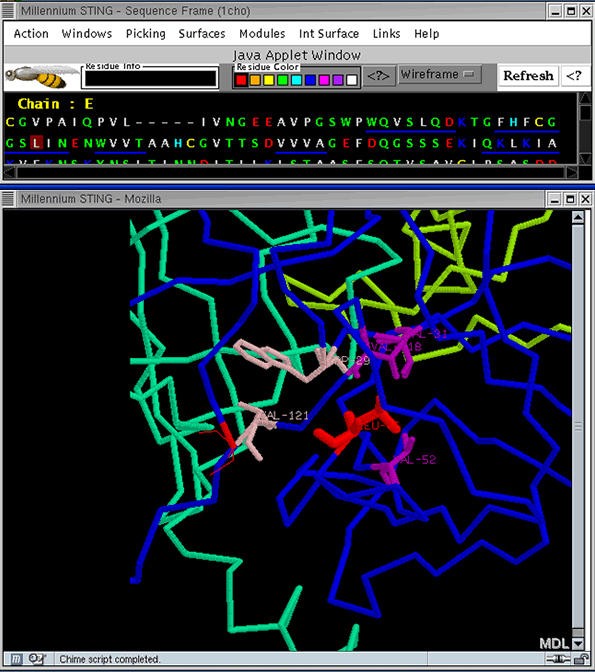This screenshot has height=672, width=595.
Task: Click the underlined VVVA segment in the second sequence row
Action: (x=300, y=143)
